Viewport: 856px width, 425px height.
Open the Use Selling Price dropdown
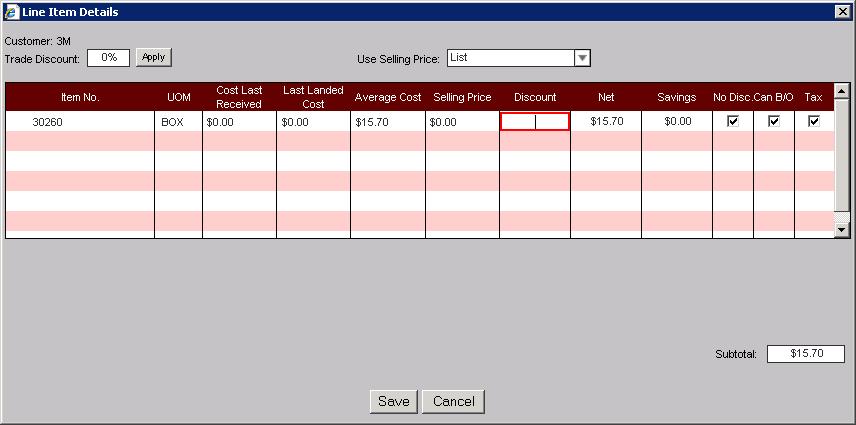(582, 58)
